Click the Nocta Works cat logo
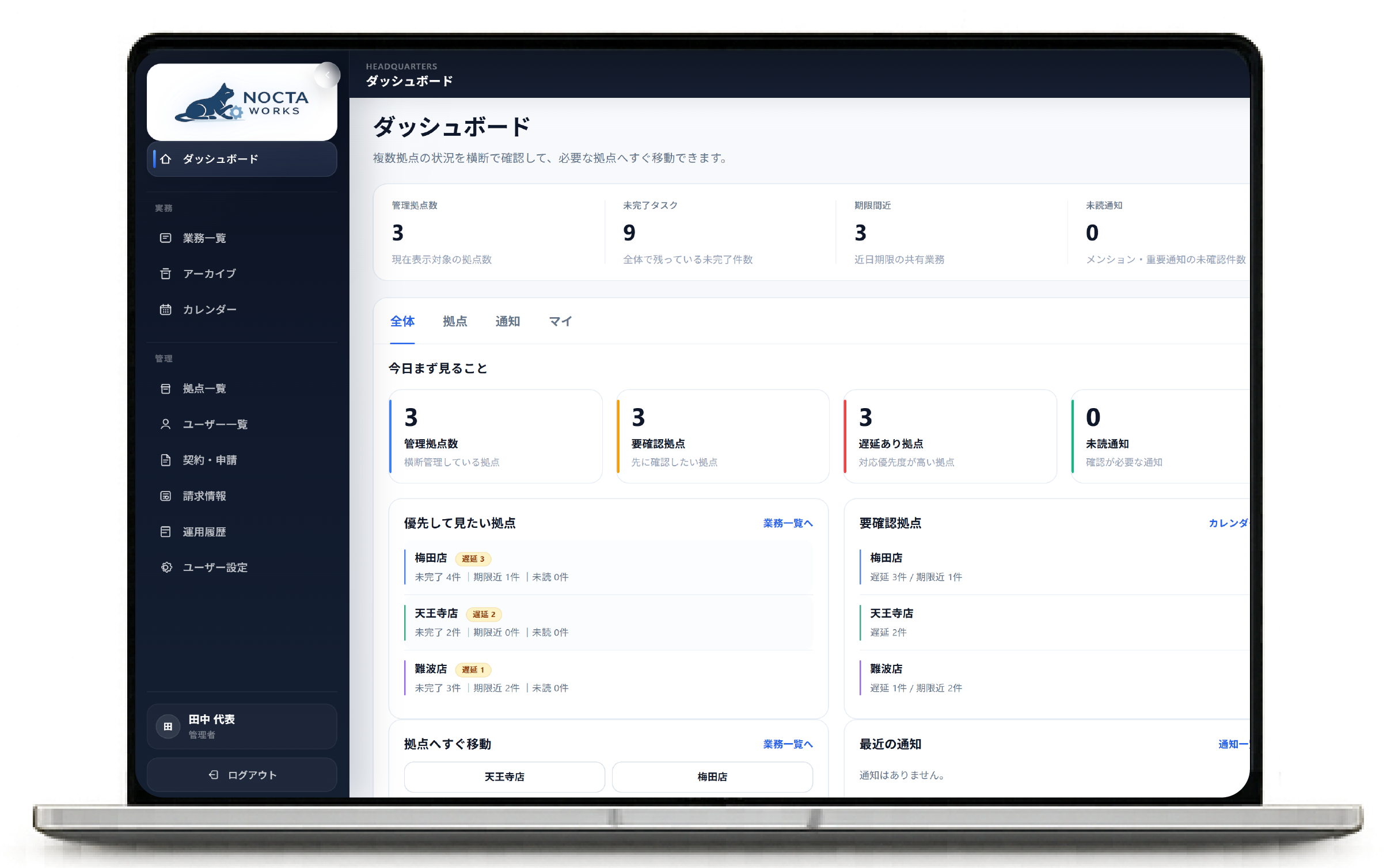The width and height of the screenshot is (1387, 868). pos(242,102)
